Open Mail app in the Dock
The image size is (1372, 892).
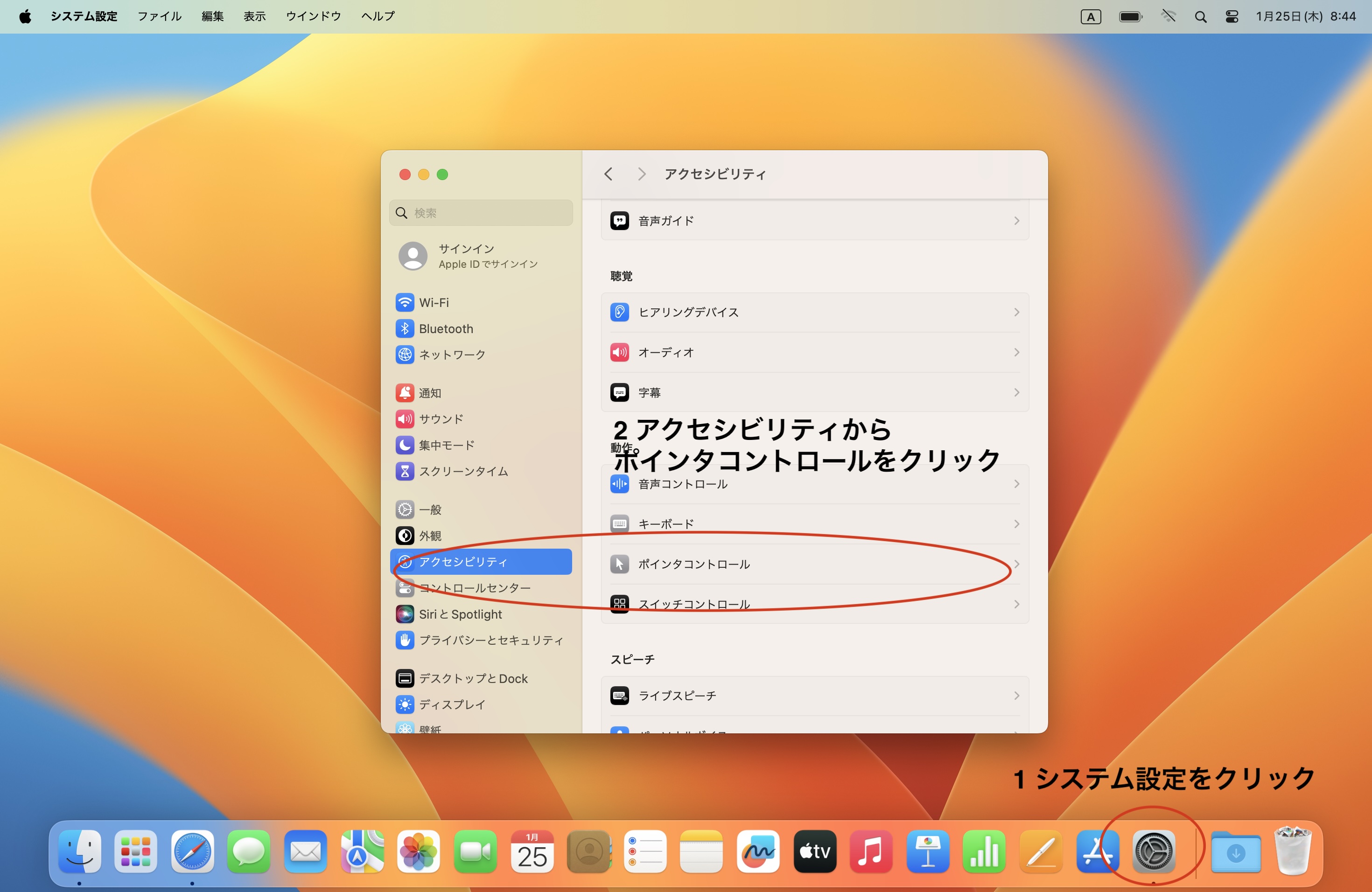305,851
